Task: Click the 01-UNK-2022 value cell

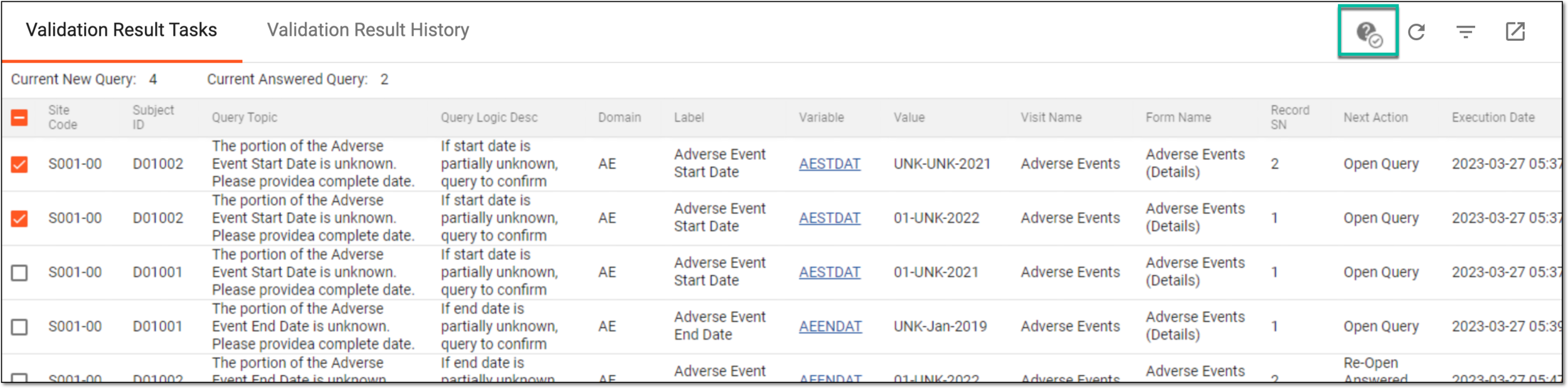Action: [x=936, y=218]
